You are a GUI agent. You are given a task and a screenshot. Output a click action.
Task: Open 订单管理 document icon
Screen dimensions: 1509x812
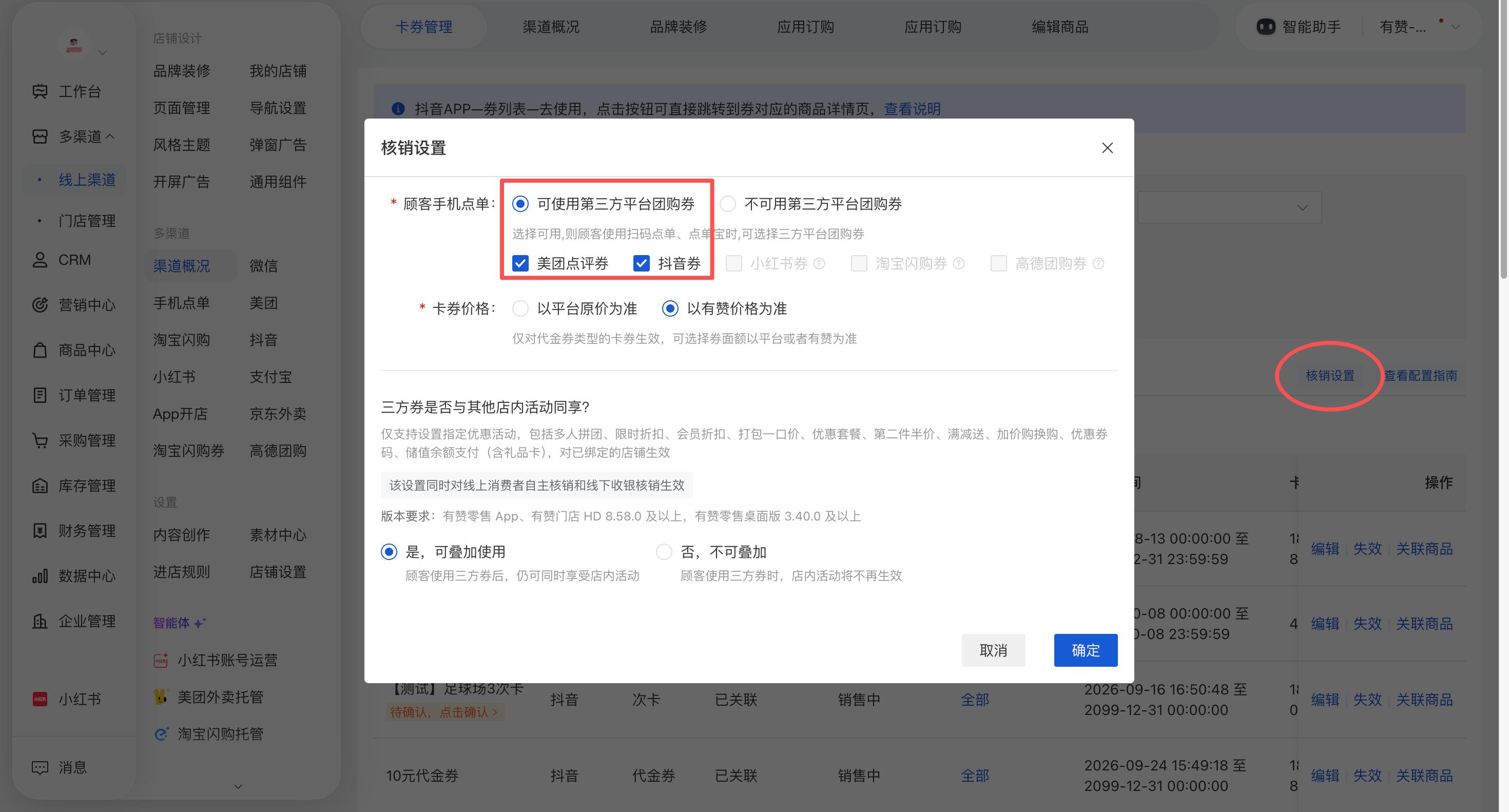pos(40,395)
